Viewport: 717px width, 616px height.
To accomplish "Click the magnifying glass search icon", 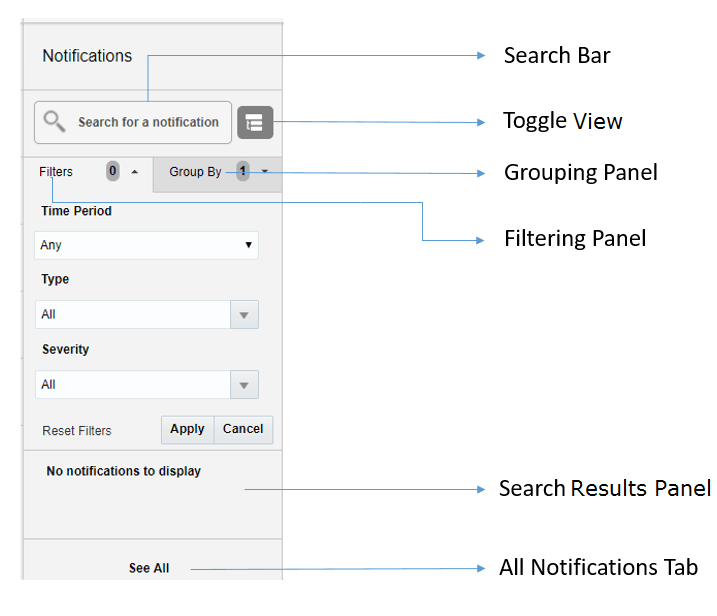I will (x=54, y=122).
